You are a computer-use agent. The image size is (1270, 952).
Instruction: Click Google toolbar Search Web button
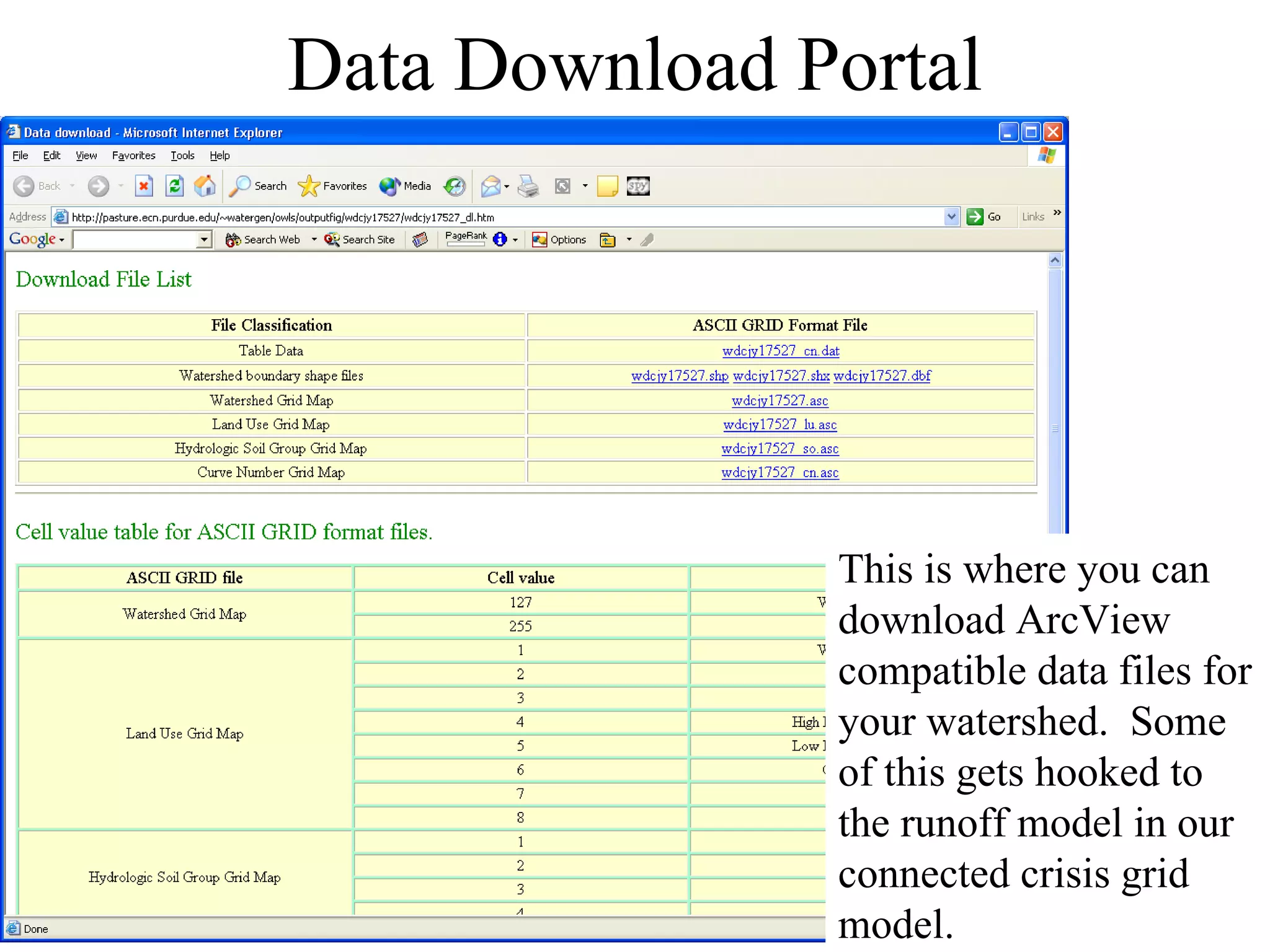coord(263,240)
